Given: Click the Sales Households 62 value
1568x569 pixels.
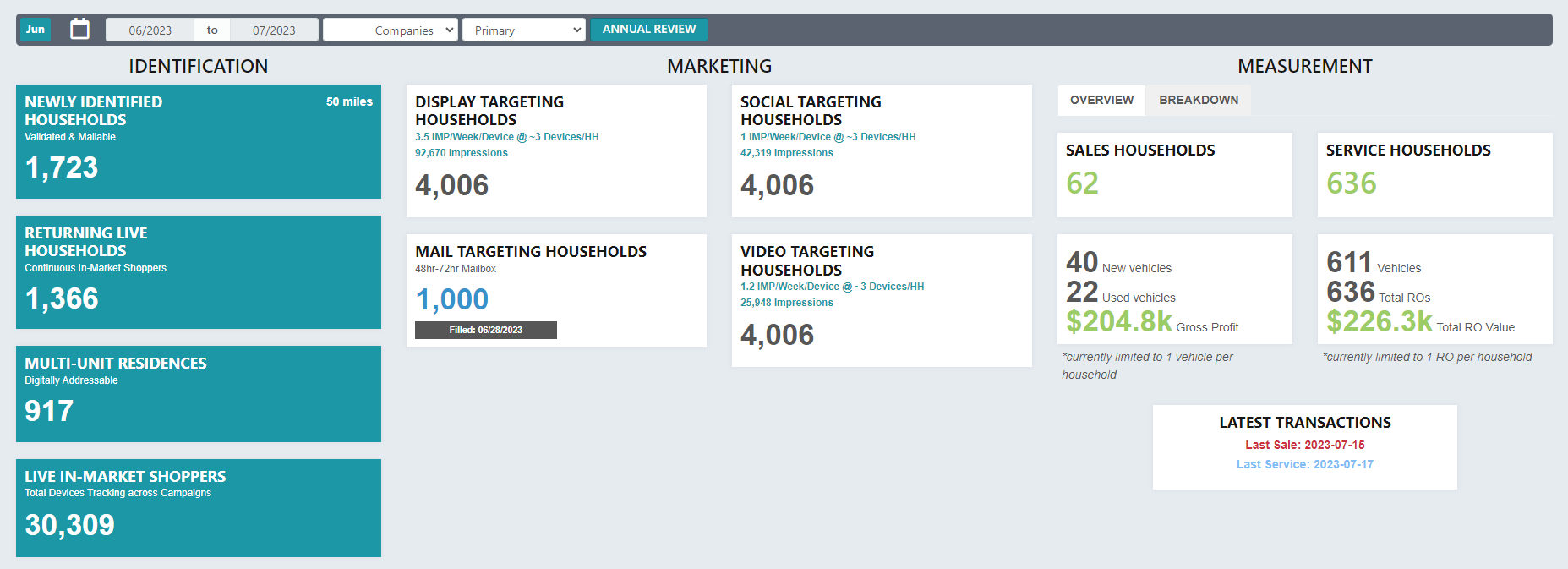Looking at the screenshot, I should 1082,183.
